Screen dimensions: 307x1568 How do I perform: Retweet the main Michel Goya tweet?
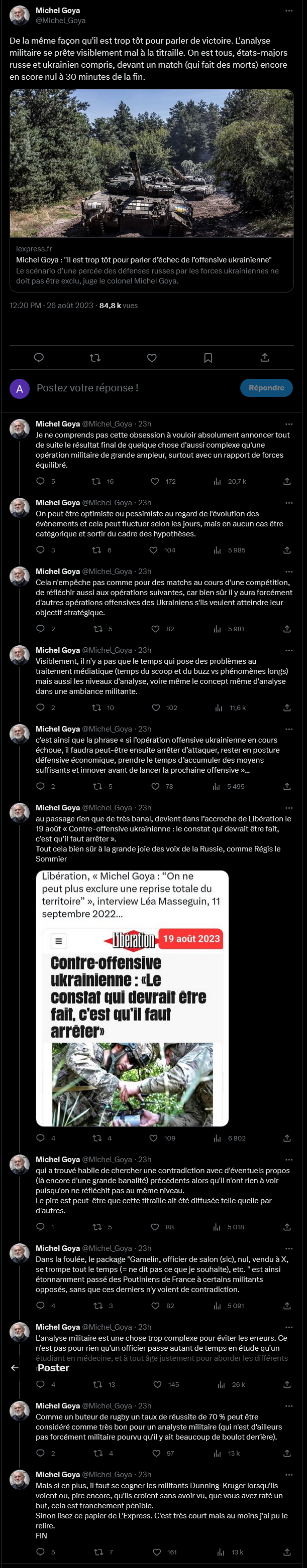point(95,357)
